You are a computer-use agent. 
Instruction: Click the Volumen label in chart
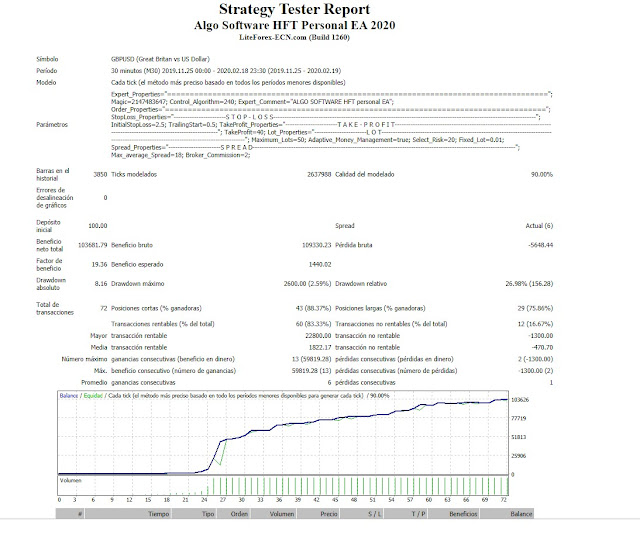(x=70, y=480)
